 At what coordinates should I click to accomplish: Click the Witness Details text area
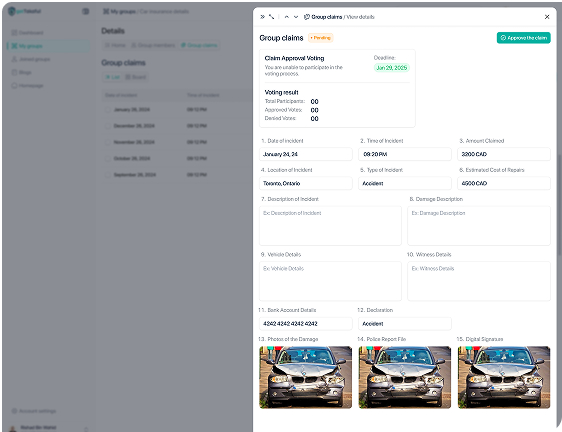point(479,281)
